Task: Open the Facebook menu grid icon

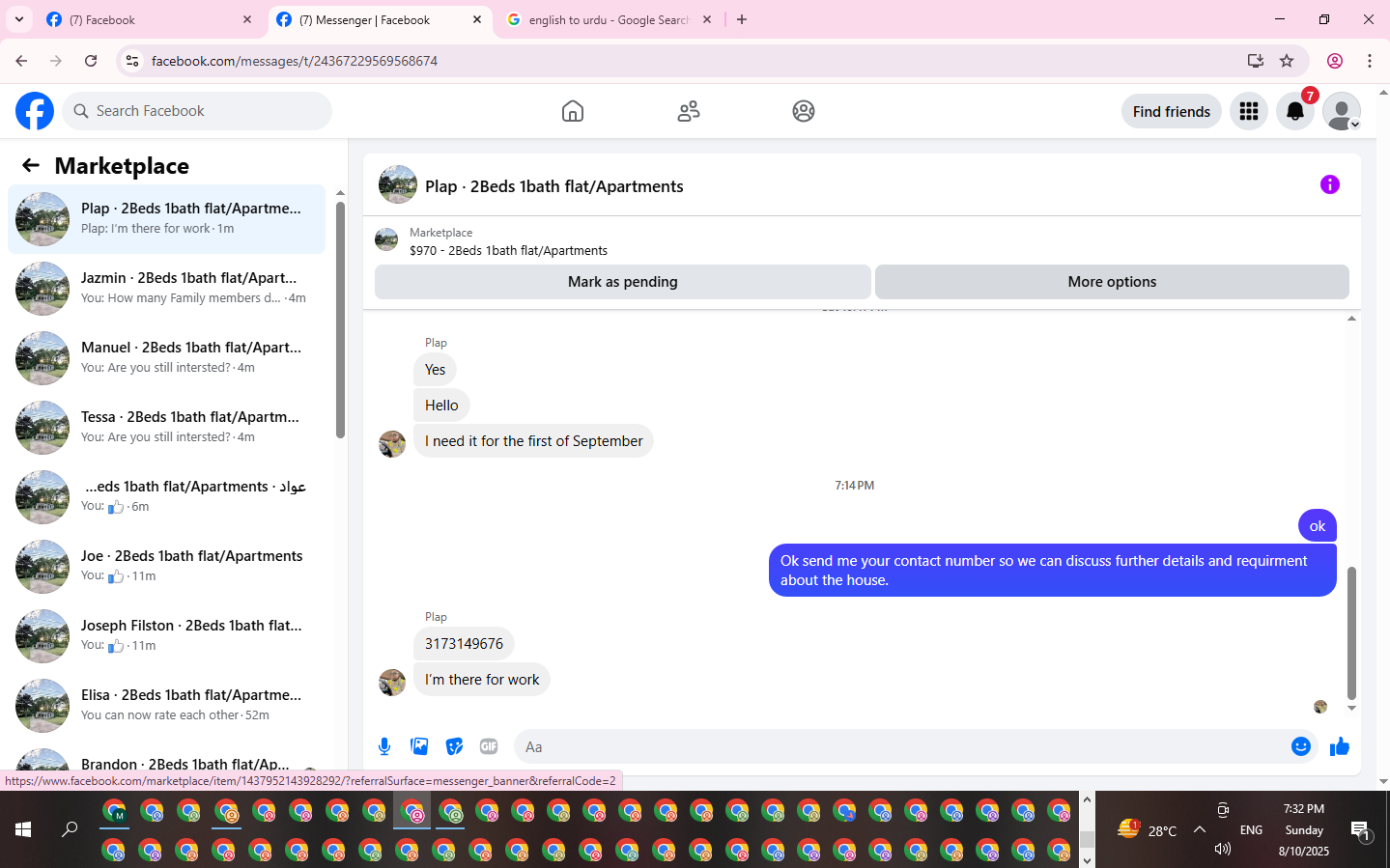Action: tap(1249, 111)
